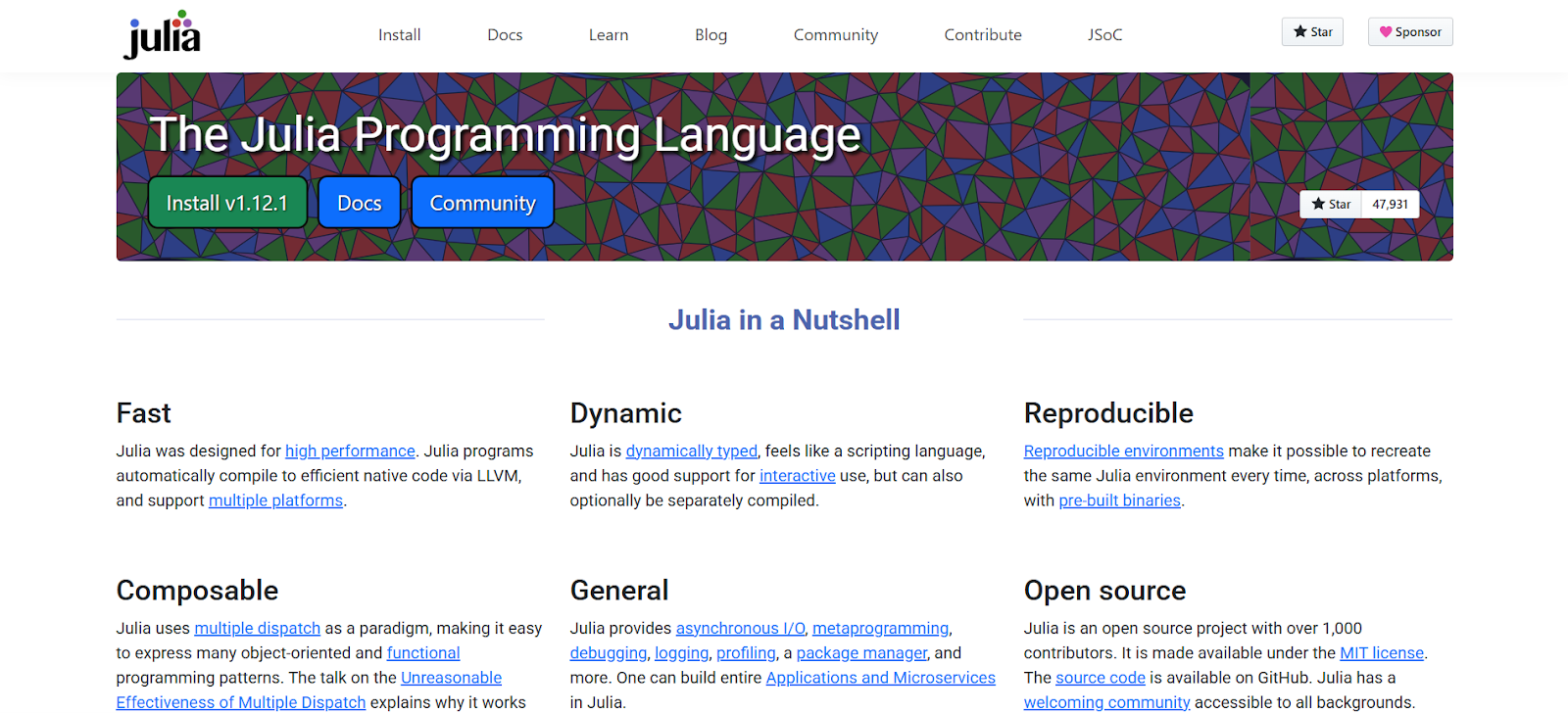Viewport: 1568px width, 713px height.
Task: Follow the high performance link
Action: 350,451
